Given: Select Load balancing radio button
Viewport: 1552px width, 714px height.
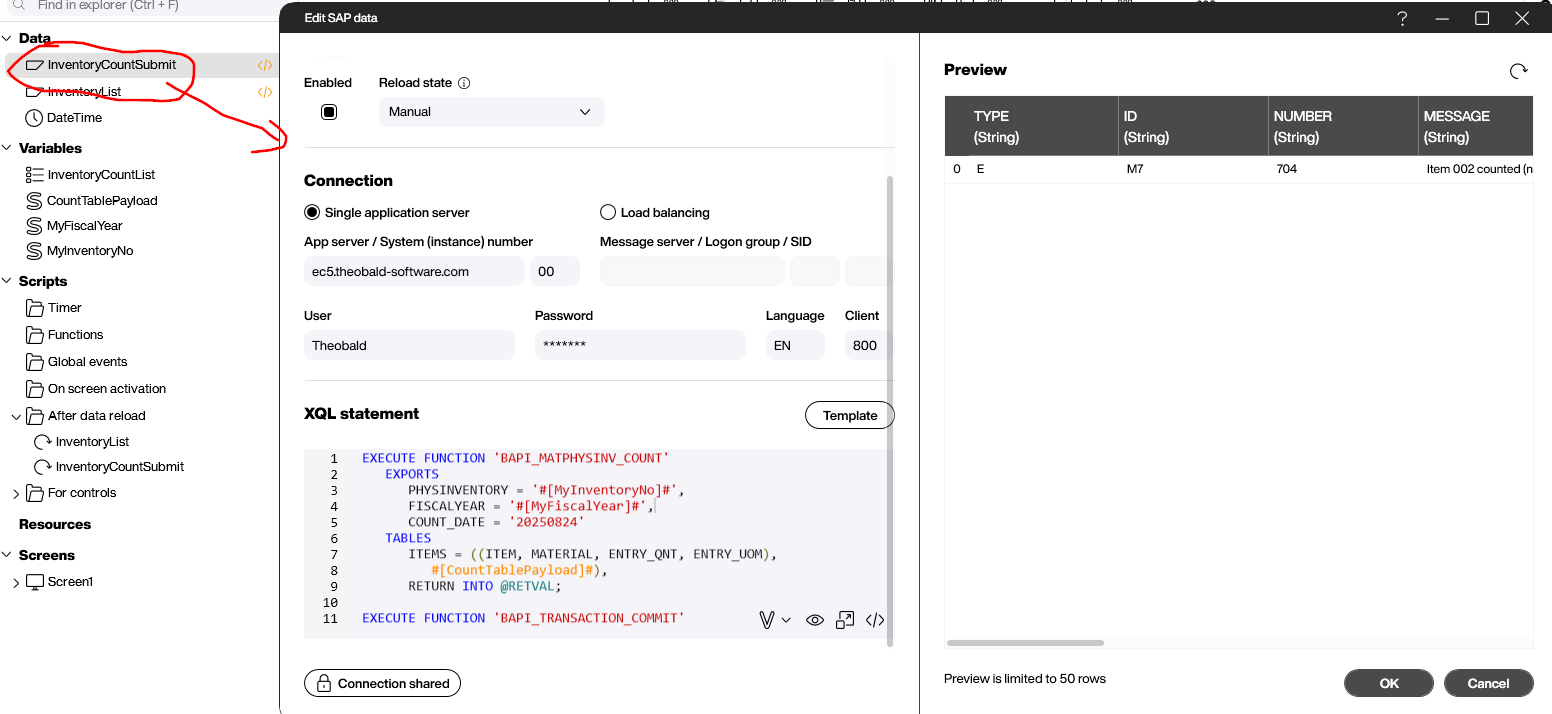Looking at the screenshot, I should [608, 213].
